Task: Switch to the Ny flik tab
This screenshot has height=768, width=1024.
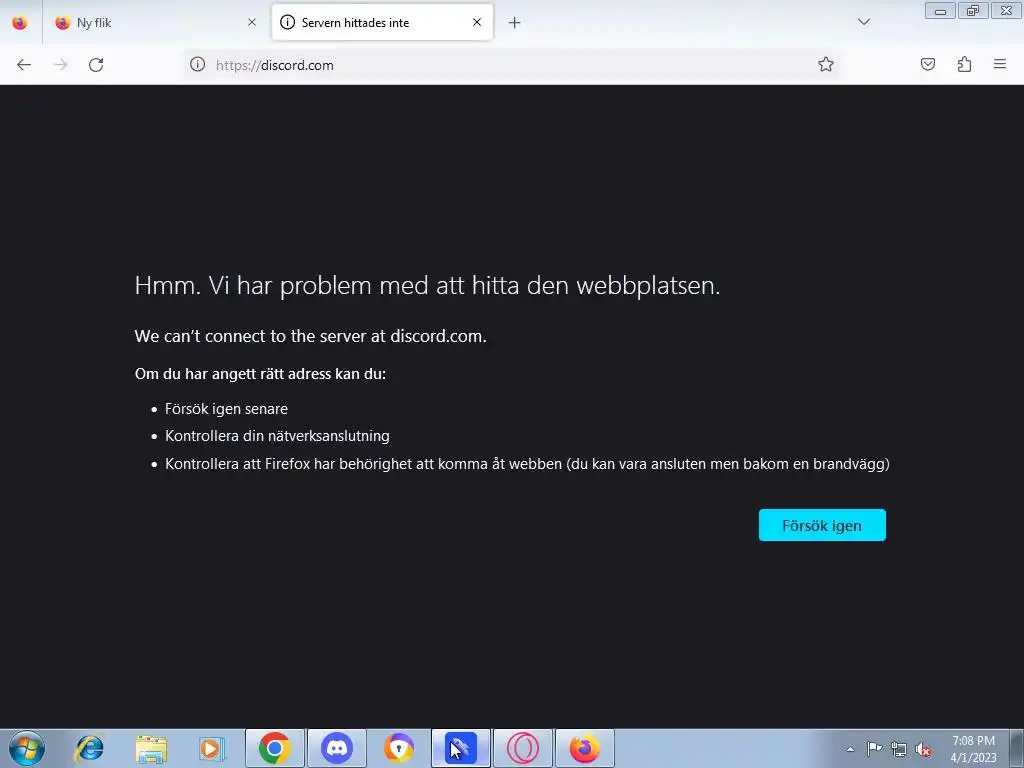Action: click(155, 23)
